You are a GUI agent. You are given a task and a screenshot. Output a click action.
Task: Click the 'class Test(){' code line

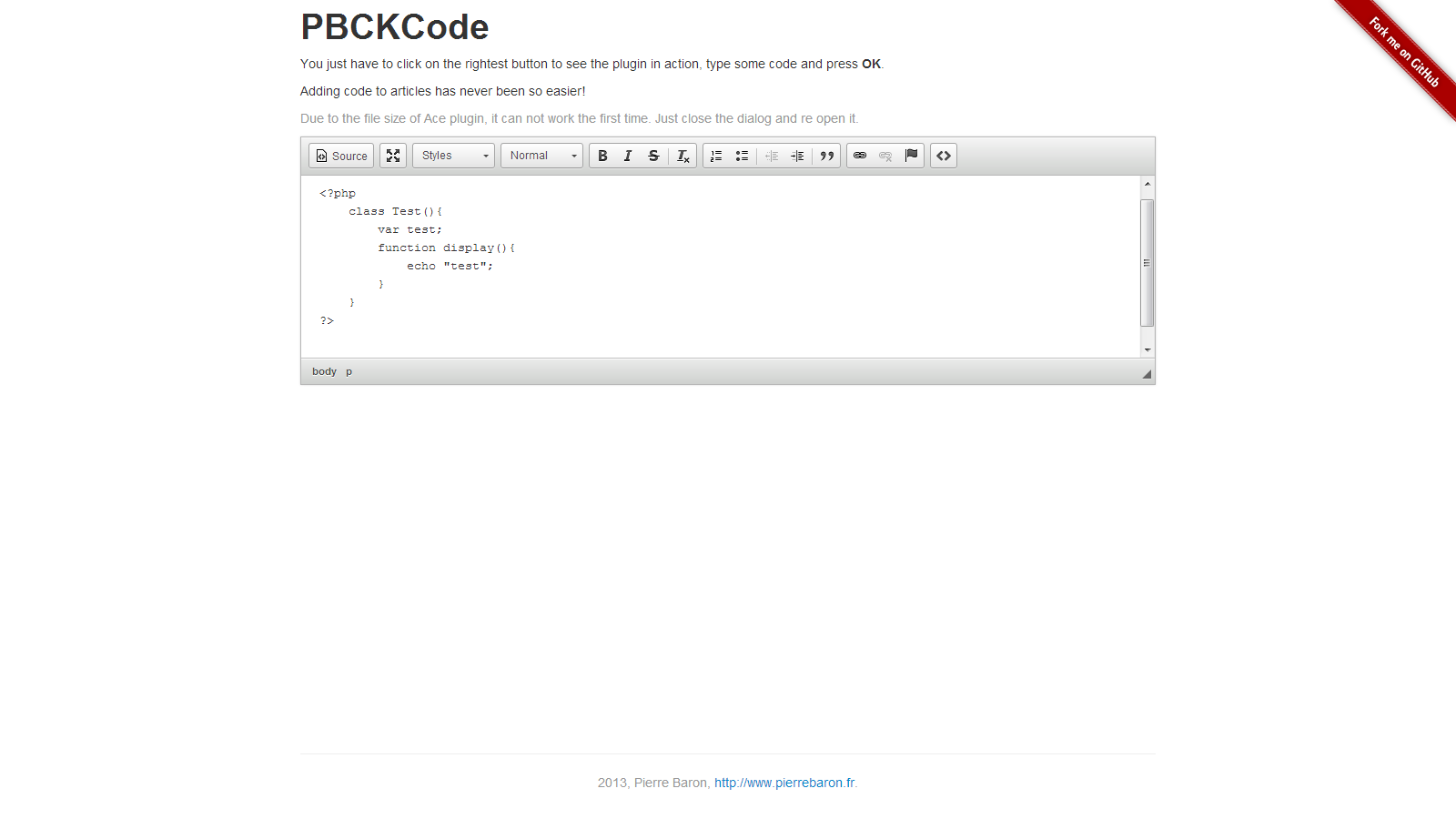pyautogui.click(x=395, y=211)
